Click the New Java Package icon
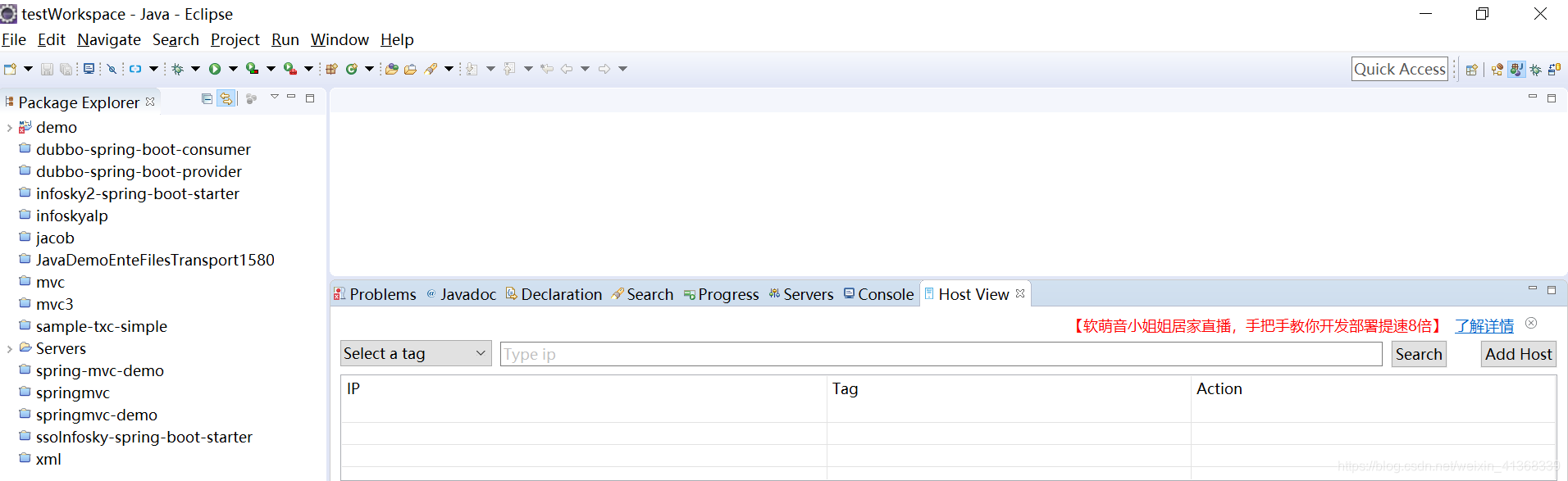Viewport: 1568px width, 481px height. [x=331, y=69]
